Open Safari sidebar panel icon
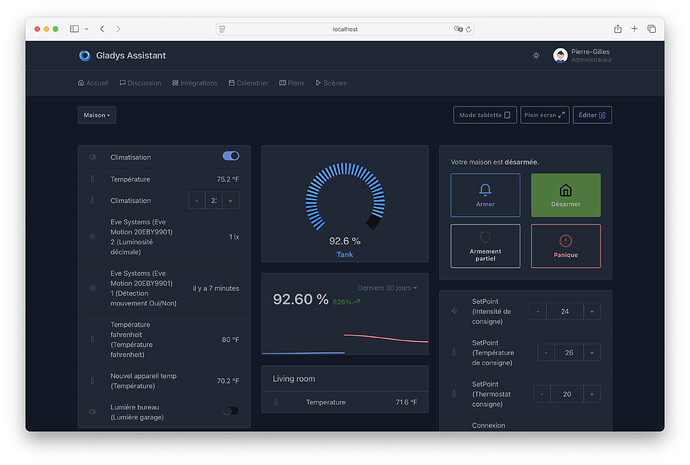Image resolution: width=690 pixels, height=465 pixels. [x=75, y=29]
